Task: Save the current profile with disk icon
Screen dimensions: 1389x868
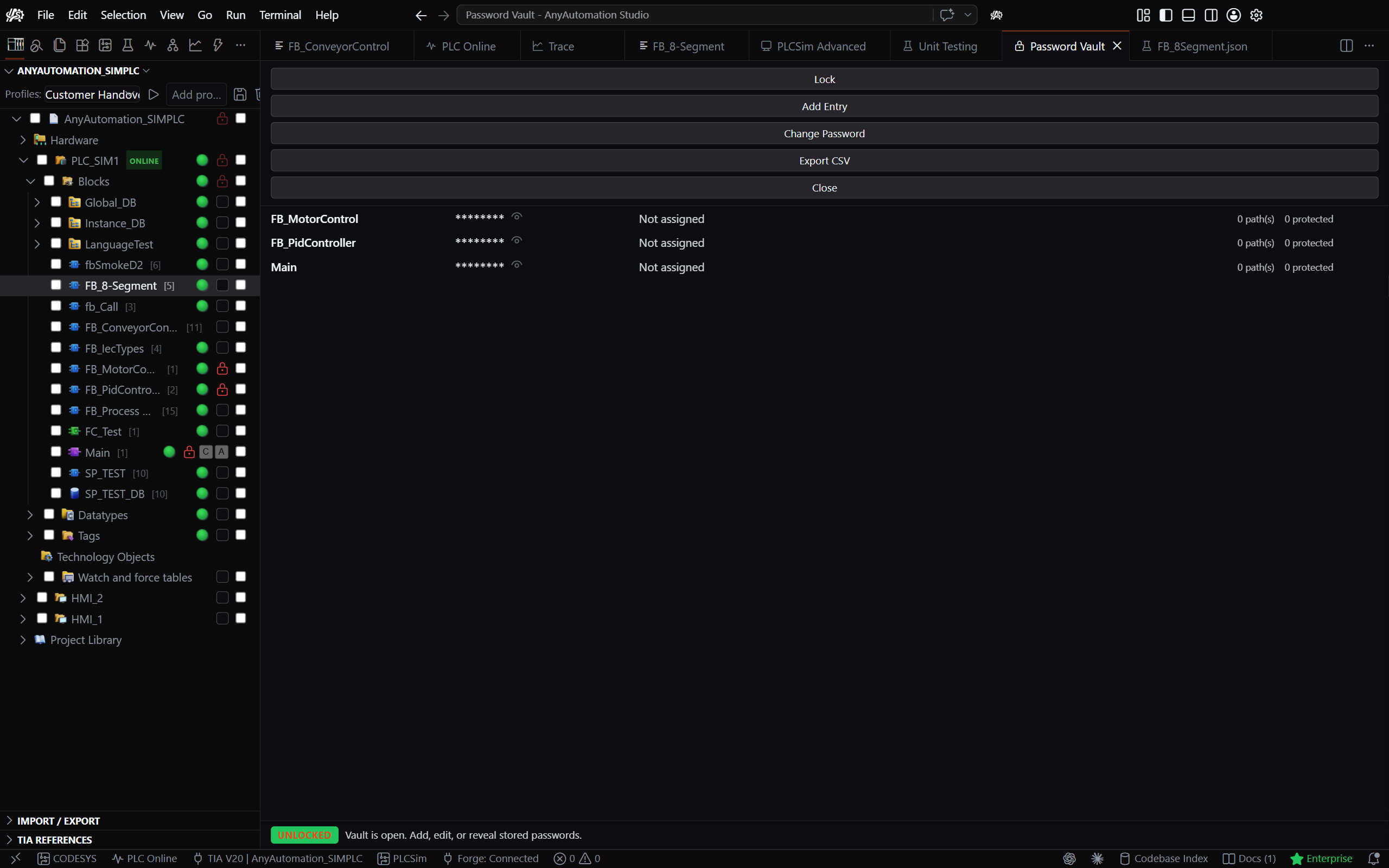Action: pyautogui.click(x=240, y=94)
